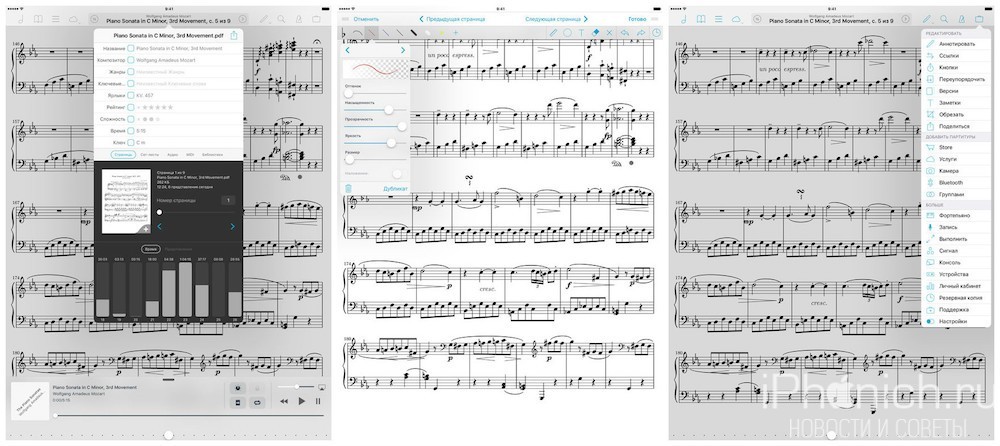The image size is (1000, 446).
Task: Adjust the Яркость slider
Action: click(376, 143)
